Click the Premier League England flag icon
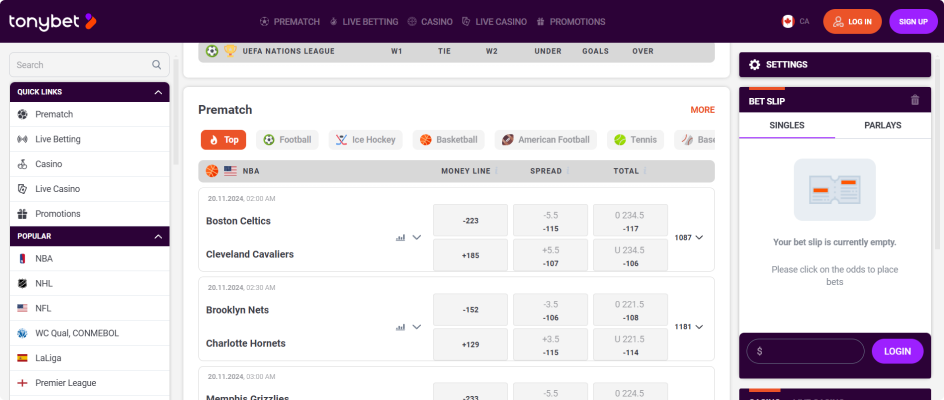944x400 pixels. 22,383
